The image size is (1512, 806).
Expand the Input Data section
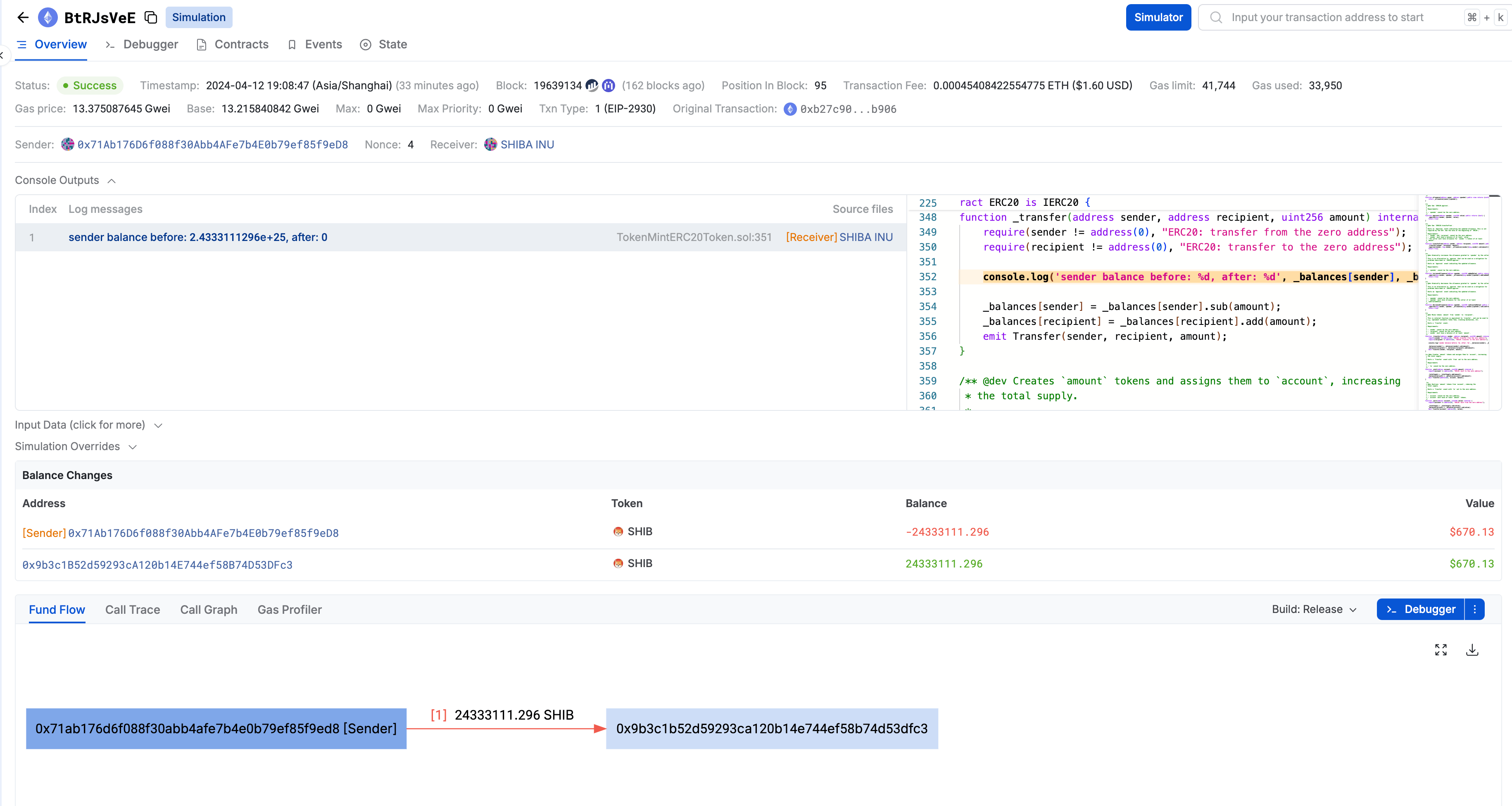tap(158, 425)
